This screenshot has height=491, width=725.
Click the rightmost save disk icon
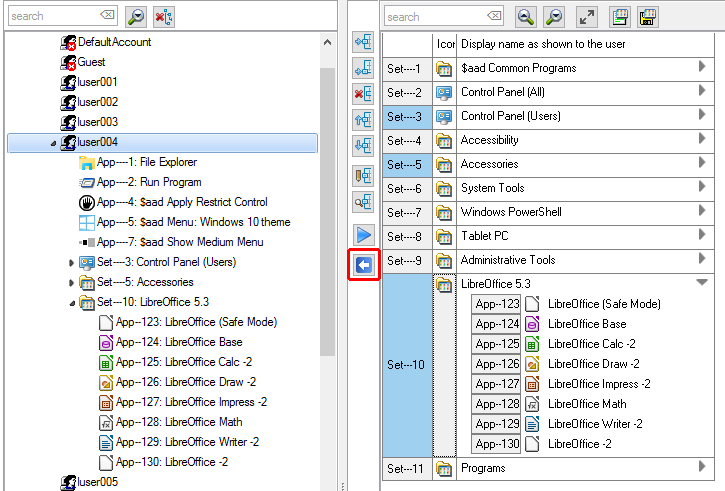[x=648, y=16]
